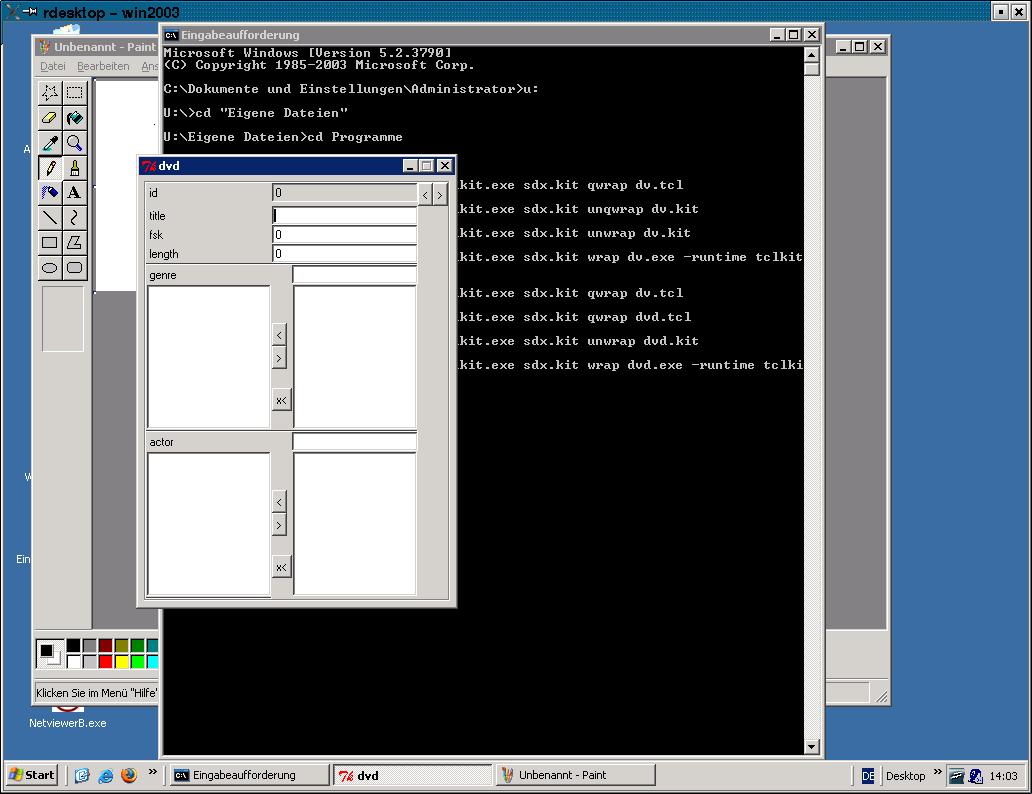The height and width of the screenshot is (794, 1032).
Task: Pick the Fill With Color bucket tool
Action: click(74, 117)
